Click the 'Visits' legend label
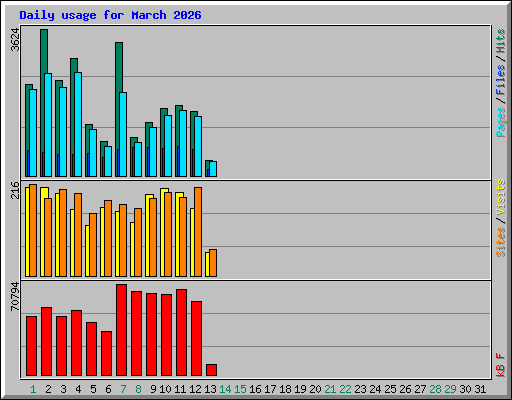Viewport: 512px width, 400px height. pyautogui.click(x=500, y=197)
